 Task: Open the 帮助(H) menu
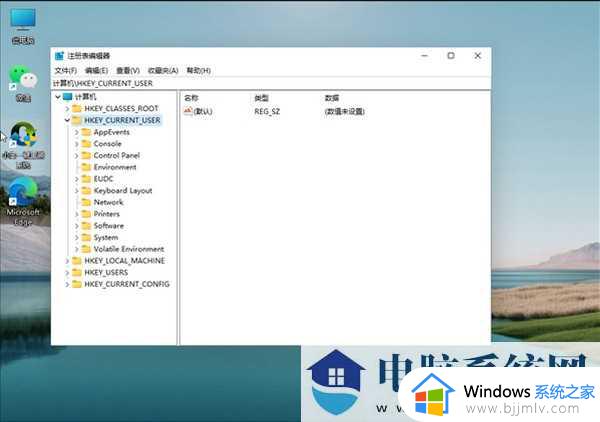(x=199, y=70)
